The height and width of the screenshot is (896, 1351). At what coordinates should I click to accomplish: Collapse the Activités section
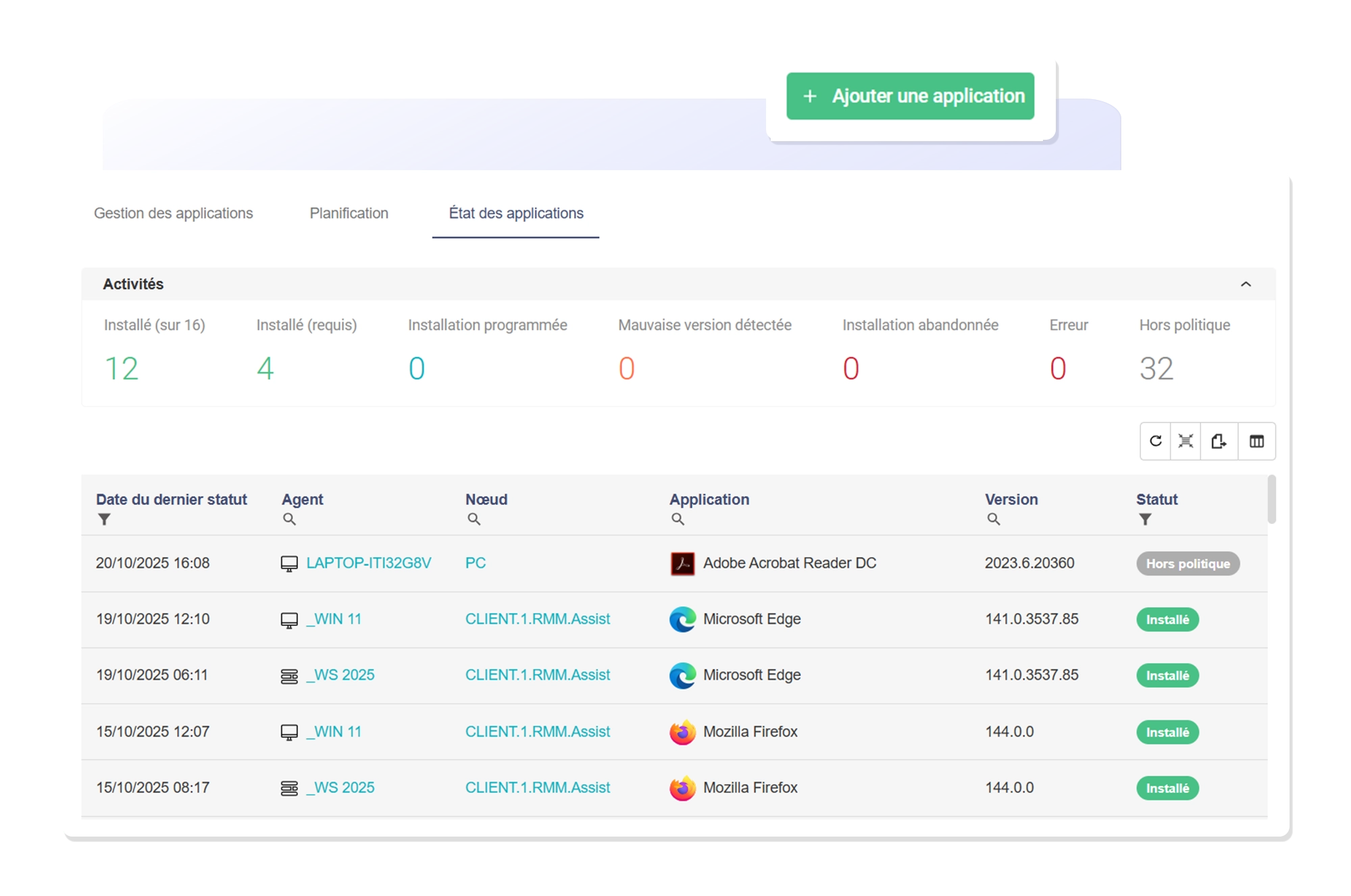1246,284
